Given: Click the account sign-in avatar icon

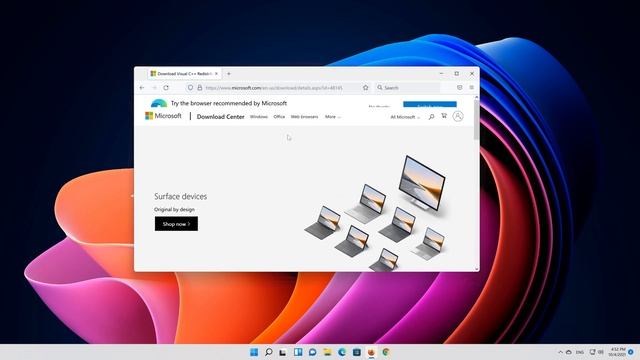Looking at the screenshot, I should click(x=458, y=116).
